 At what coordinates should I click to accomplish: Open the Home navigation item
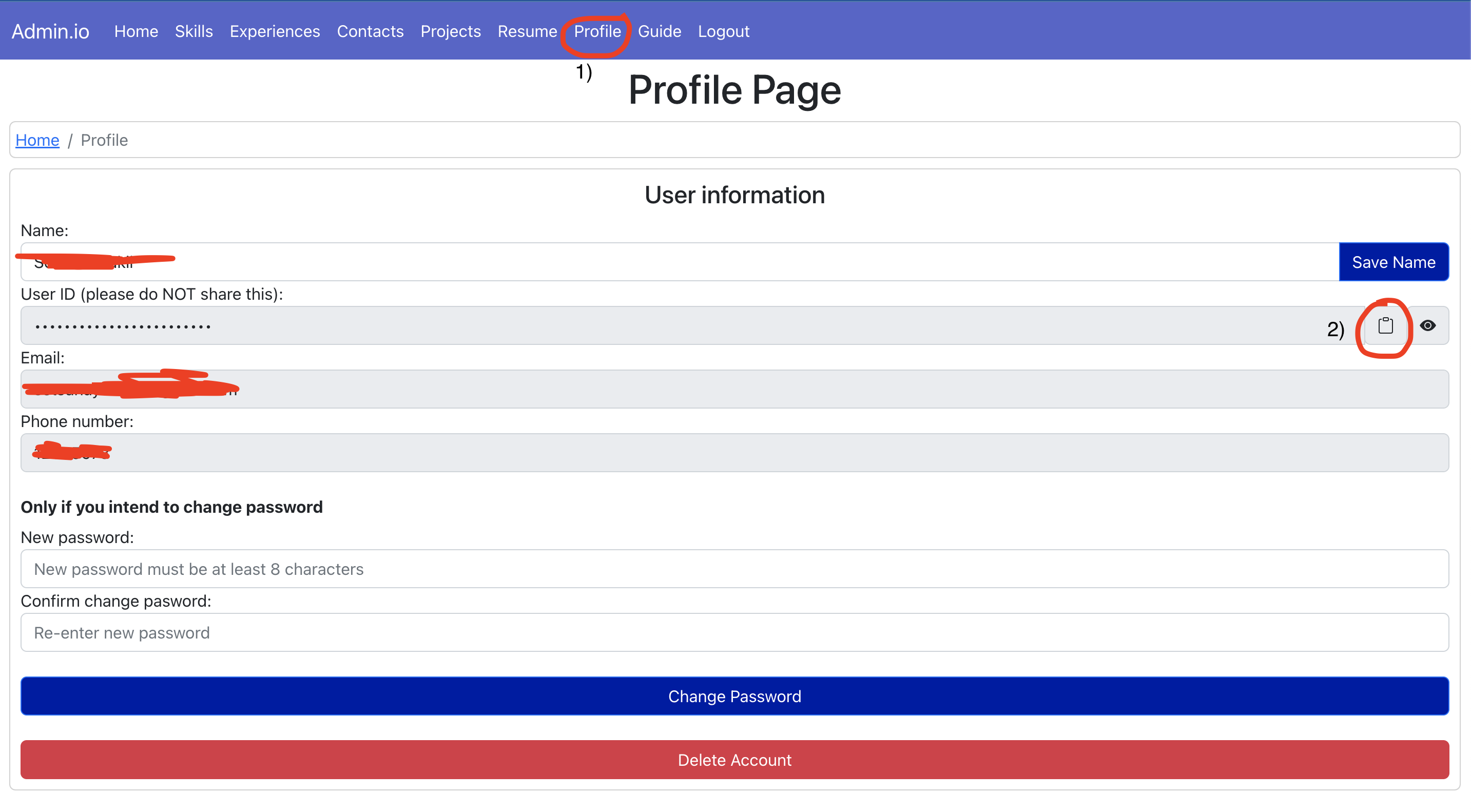pos(136,31)
